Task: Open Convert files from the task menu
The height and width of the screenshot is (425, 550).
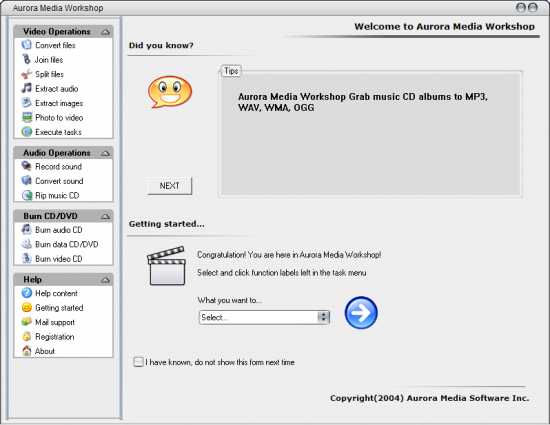Action: 55,45
